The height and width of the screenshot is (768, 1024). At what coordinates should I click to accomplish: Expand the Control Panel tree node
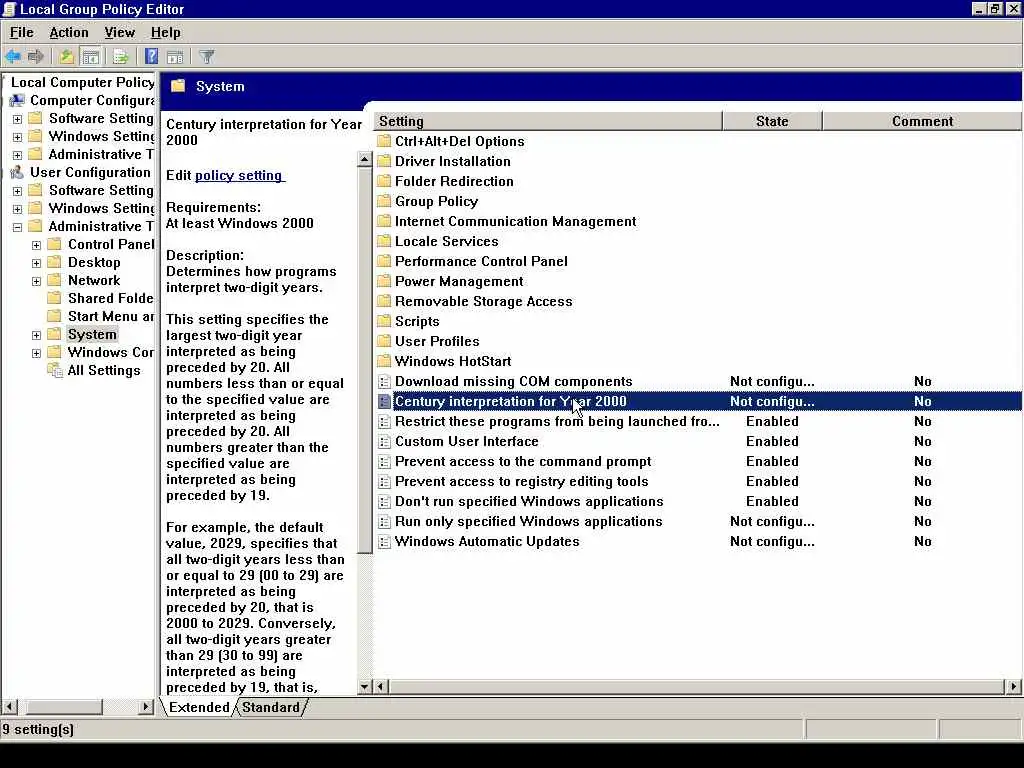pyautogui.click(x=37, y=245)
